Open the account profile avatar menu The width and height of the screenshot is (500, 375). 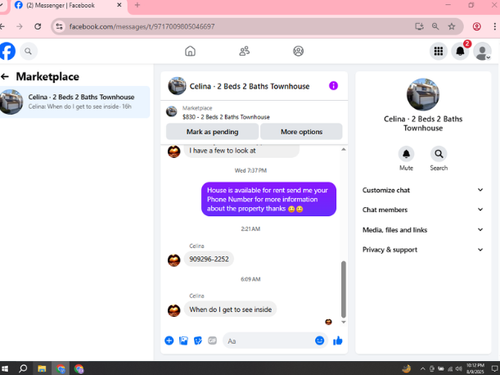tap(482, 52)
